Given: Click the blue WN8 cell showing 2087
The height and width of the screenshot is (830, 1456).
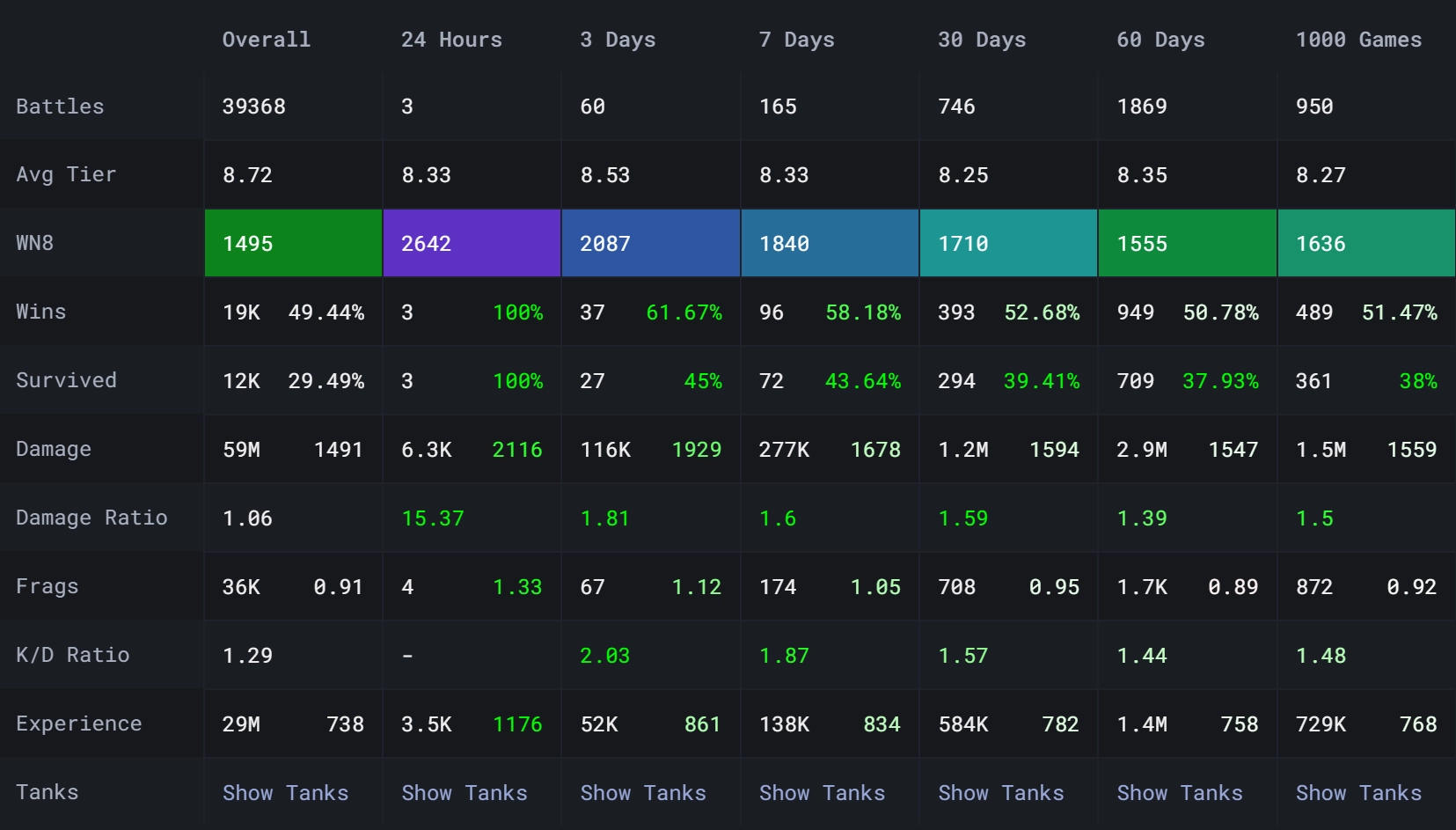Looking at the screenshot, I should pyautogui.click(x=651, y=243).
